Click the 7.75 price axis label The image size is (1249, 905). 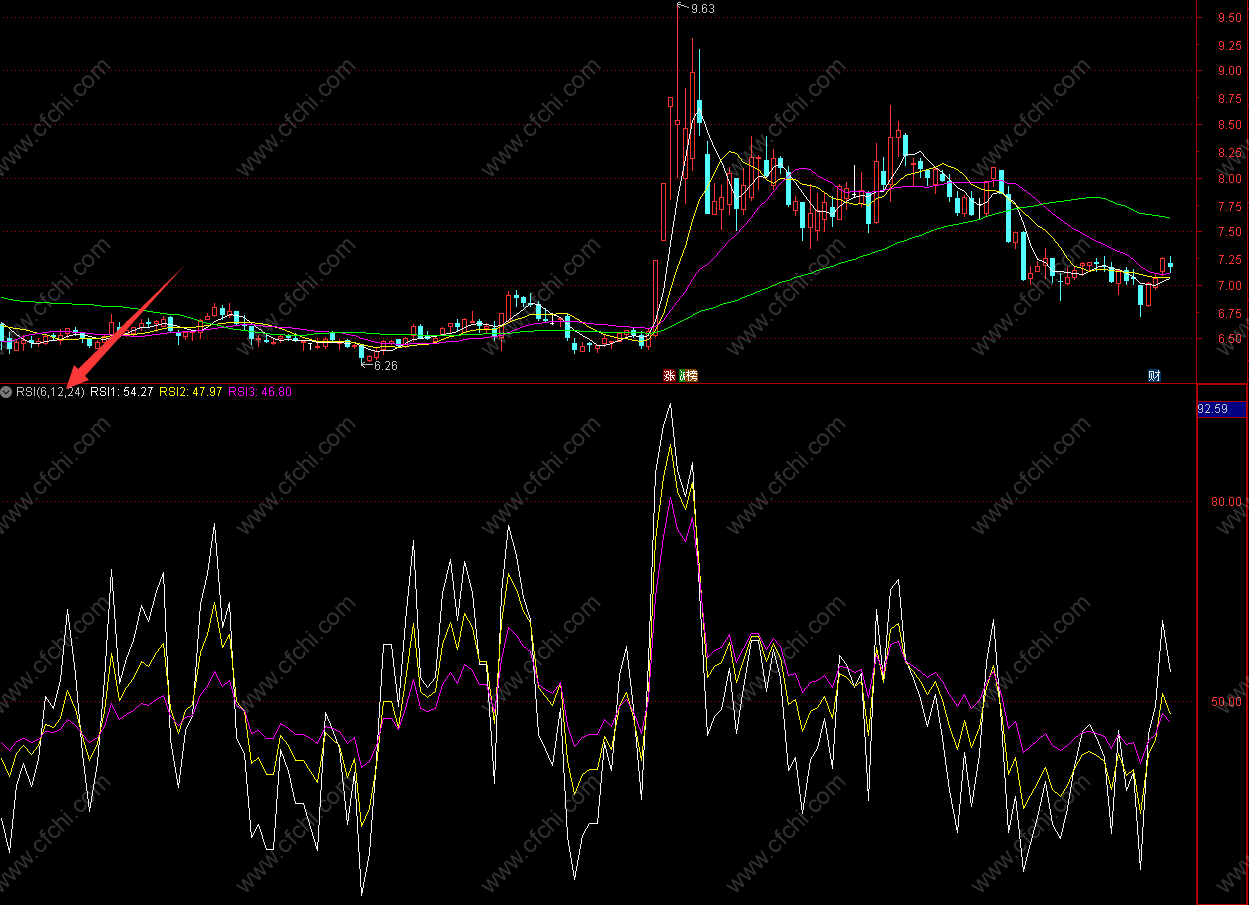point(1229,205)
